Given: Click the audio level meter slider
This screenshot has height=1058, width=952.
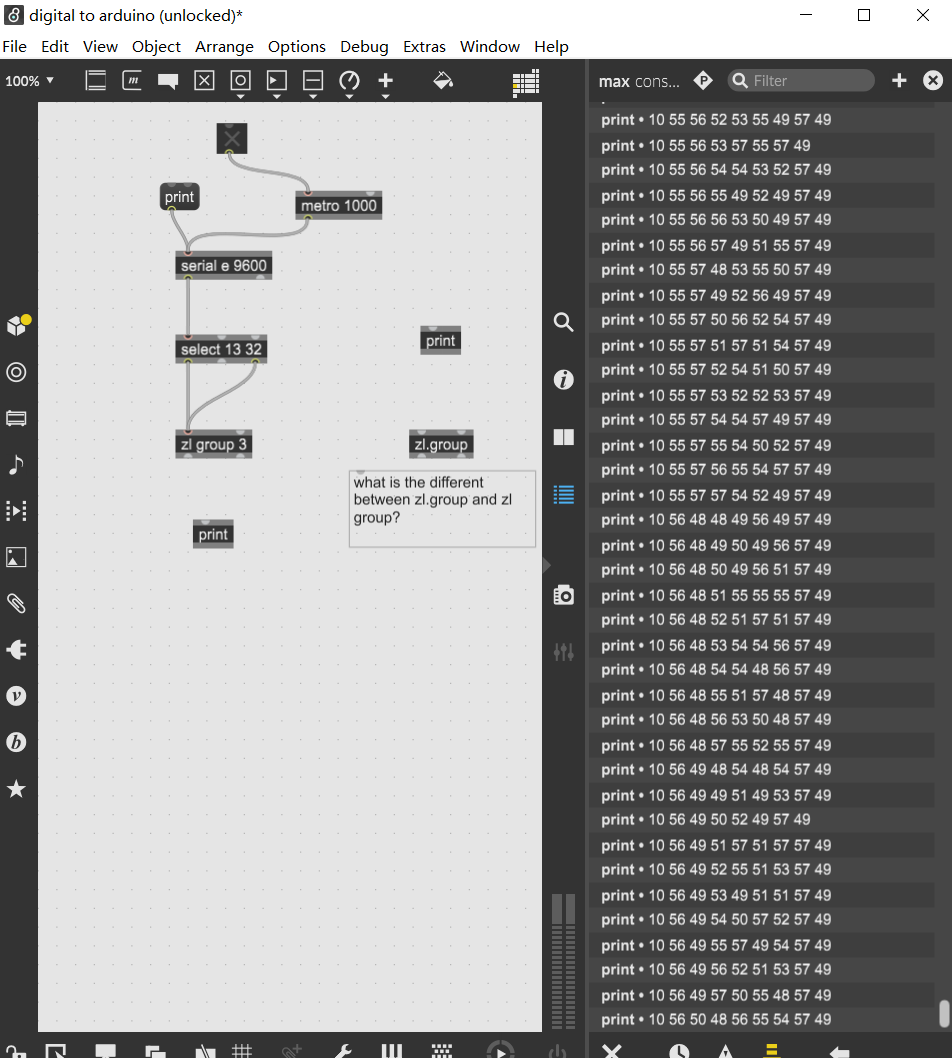Looking at the screenshot, I should [x=563, y=961].
